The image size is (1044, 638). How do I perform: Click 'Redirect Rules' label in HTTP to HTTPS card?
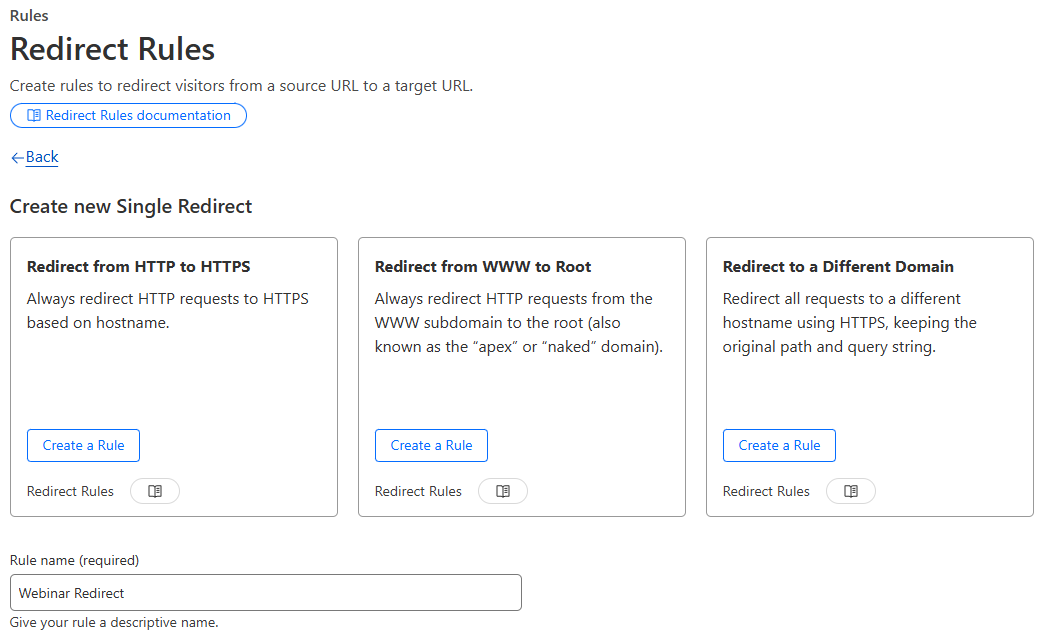click(70, 491)
